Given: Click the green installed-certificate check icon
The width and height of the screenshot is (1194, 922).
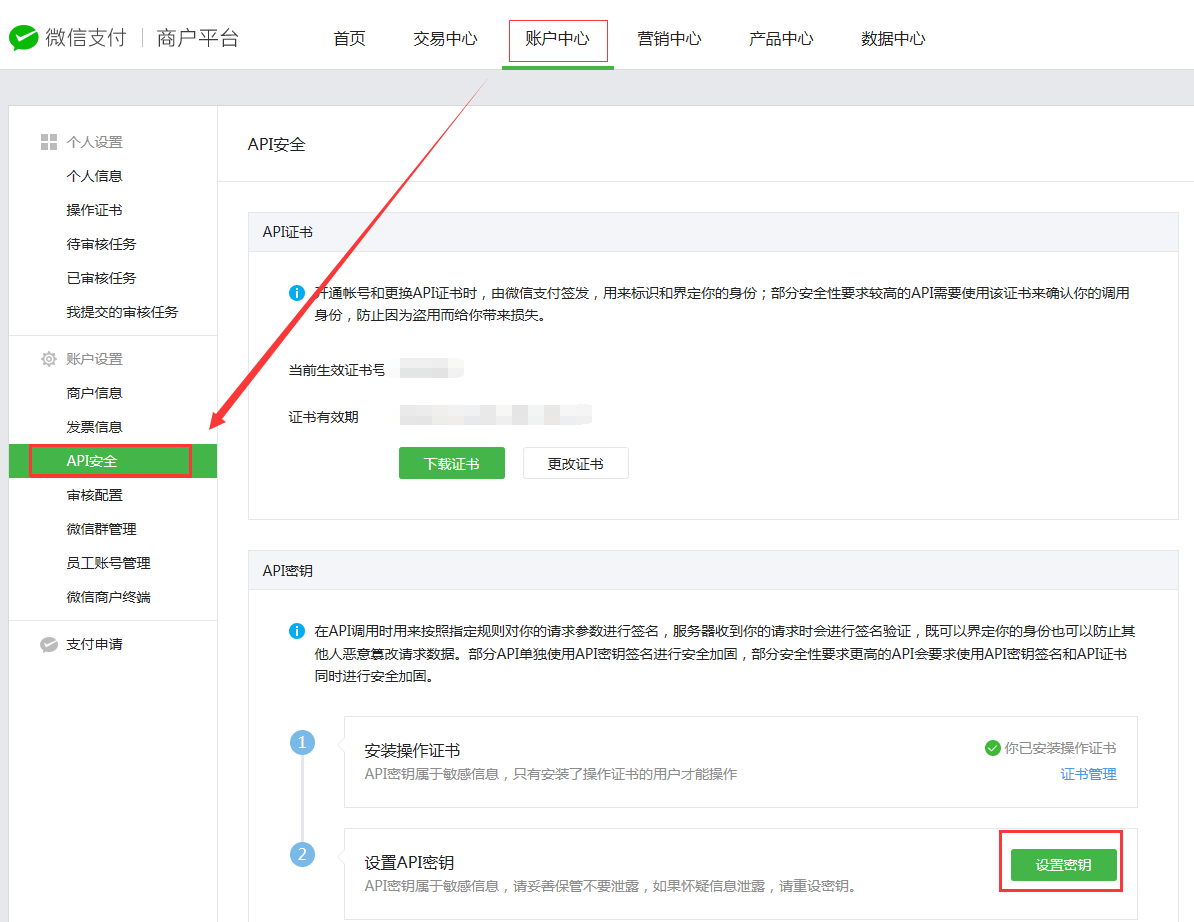Looking at the screenshot, I should [992, 748].
